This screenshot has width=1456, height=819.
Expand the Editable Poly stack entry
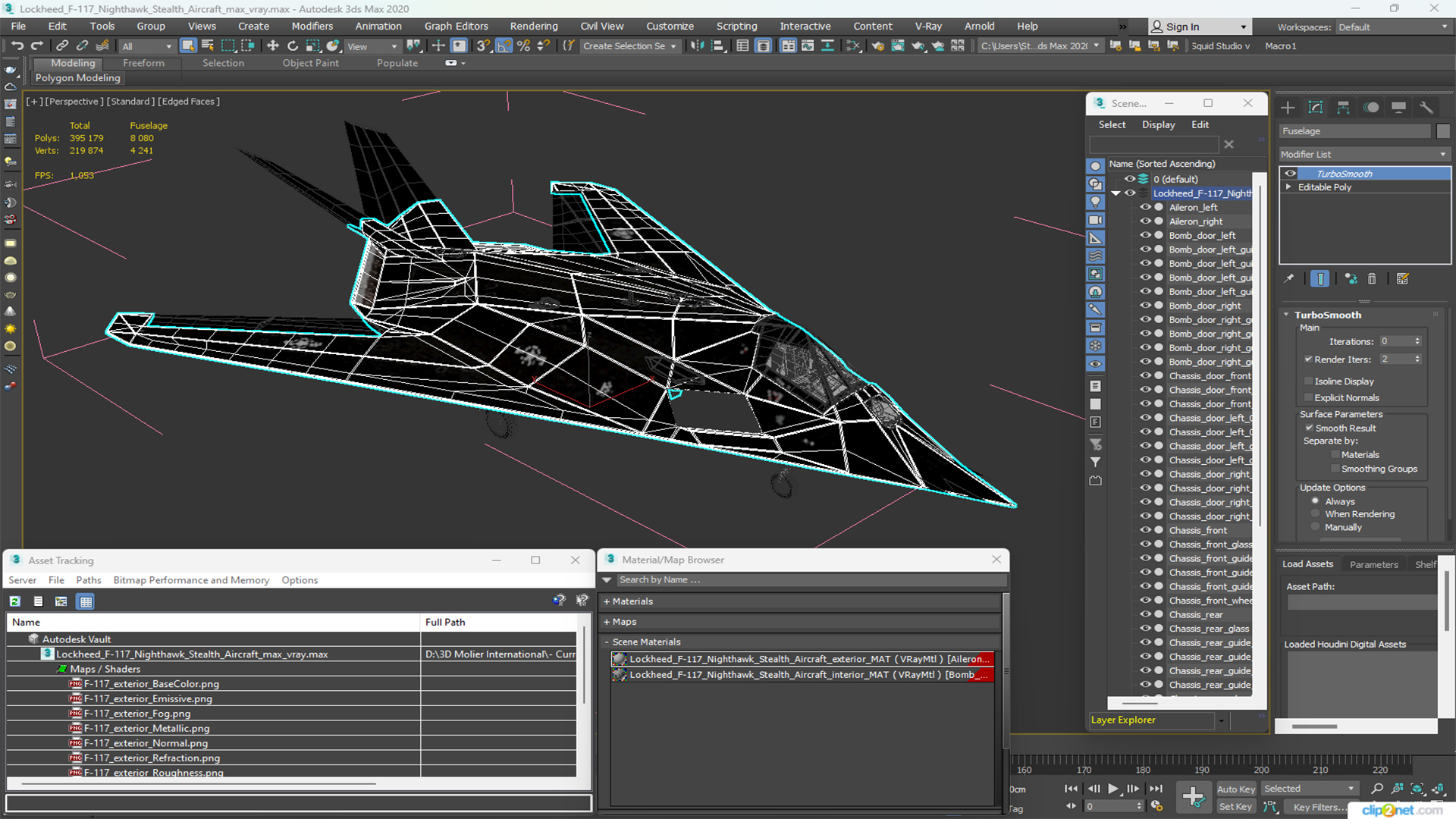(1288, 187)
